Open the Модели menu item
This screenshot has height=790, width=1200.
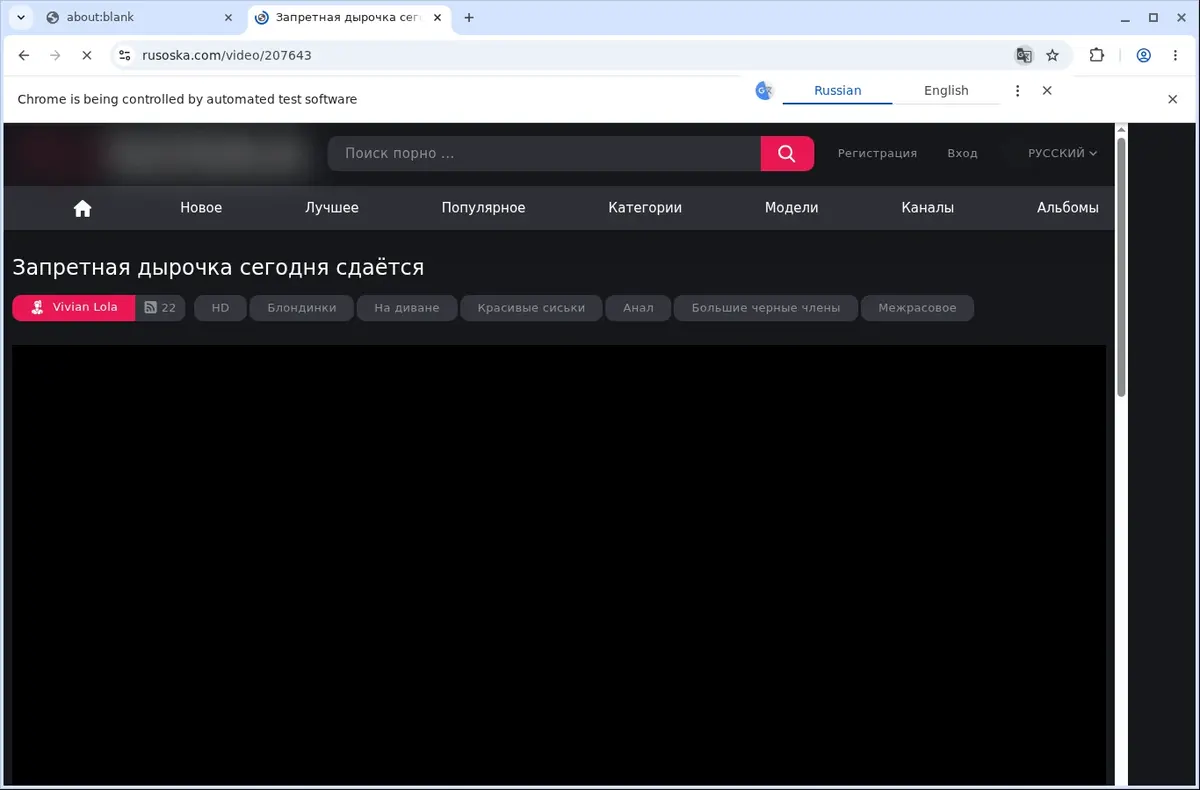791,208
